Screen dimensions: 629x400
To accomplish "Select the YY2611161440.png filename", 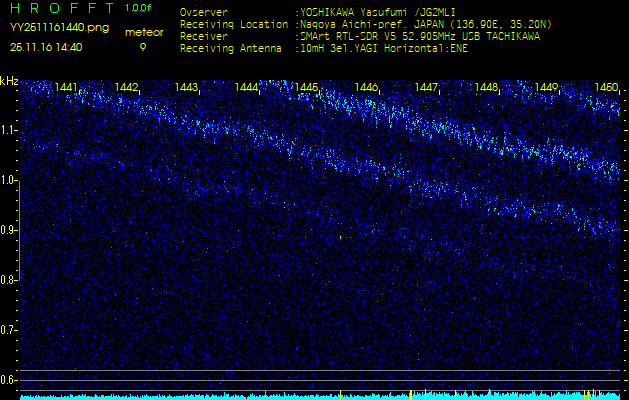I will [59, 29].
